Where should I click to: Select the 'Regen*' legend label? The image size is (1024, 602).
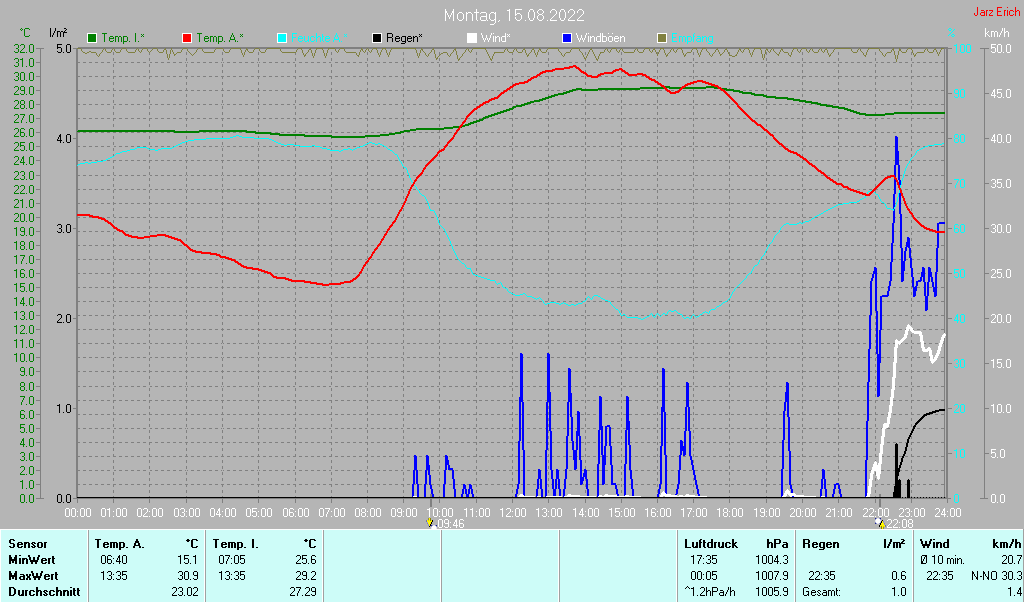click(x=404, y=39)
